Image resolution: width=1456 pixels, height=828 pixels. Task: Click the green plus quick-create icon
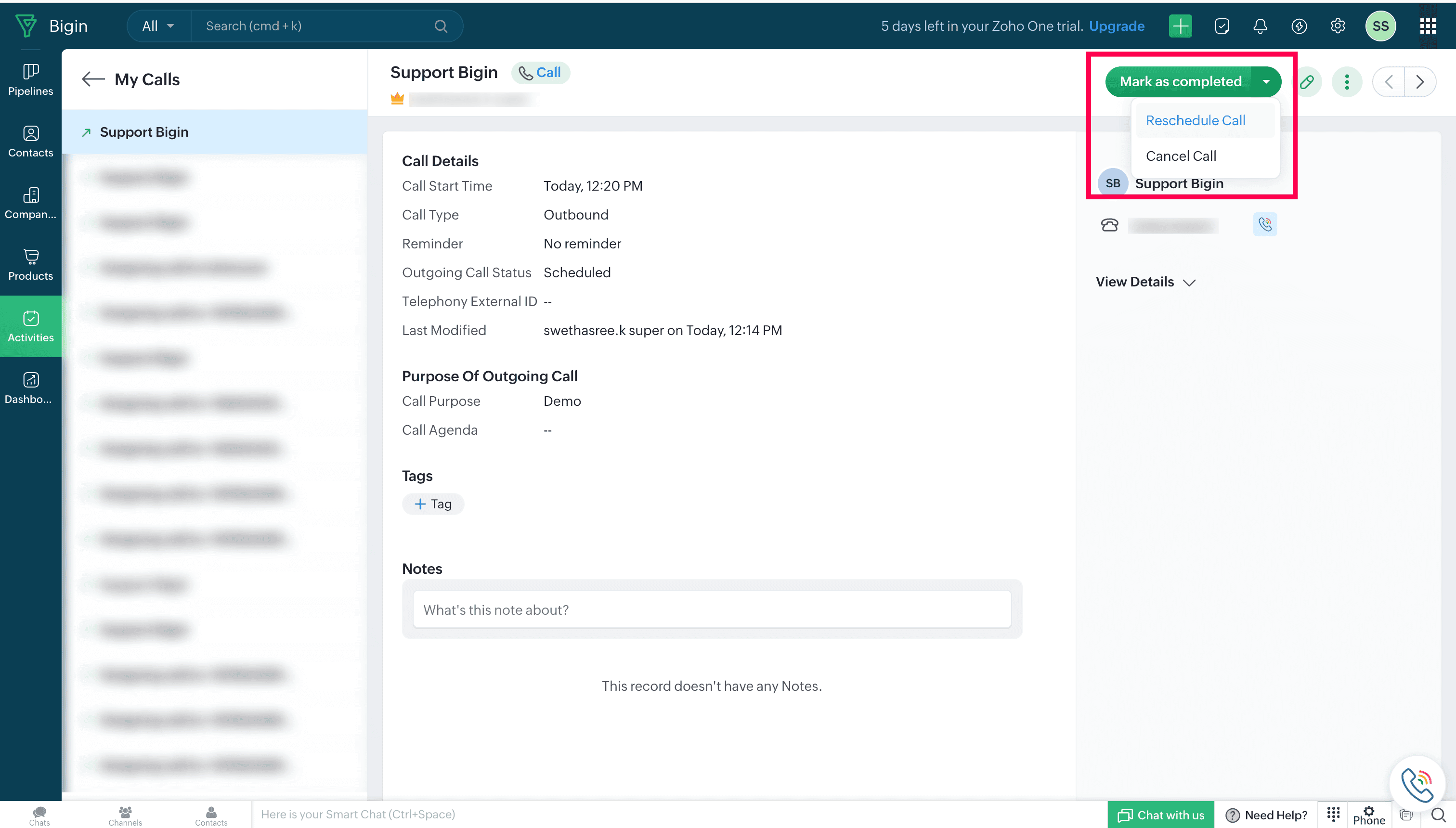click(1180, 26)
